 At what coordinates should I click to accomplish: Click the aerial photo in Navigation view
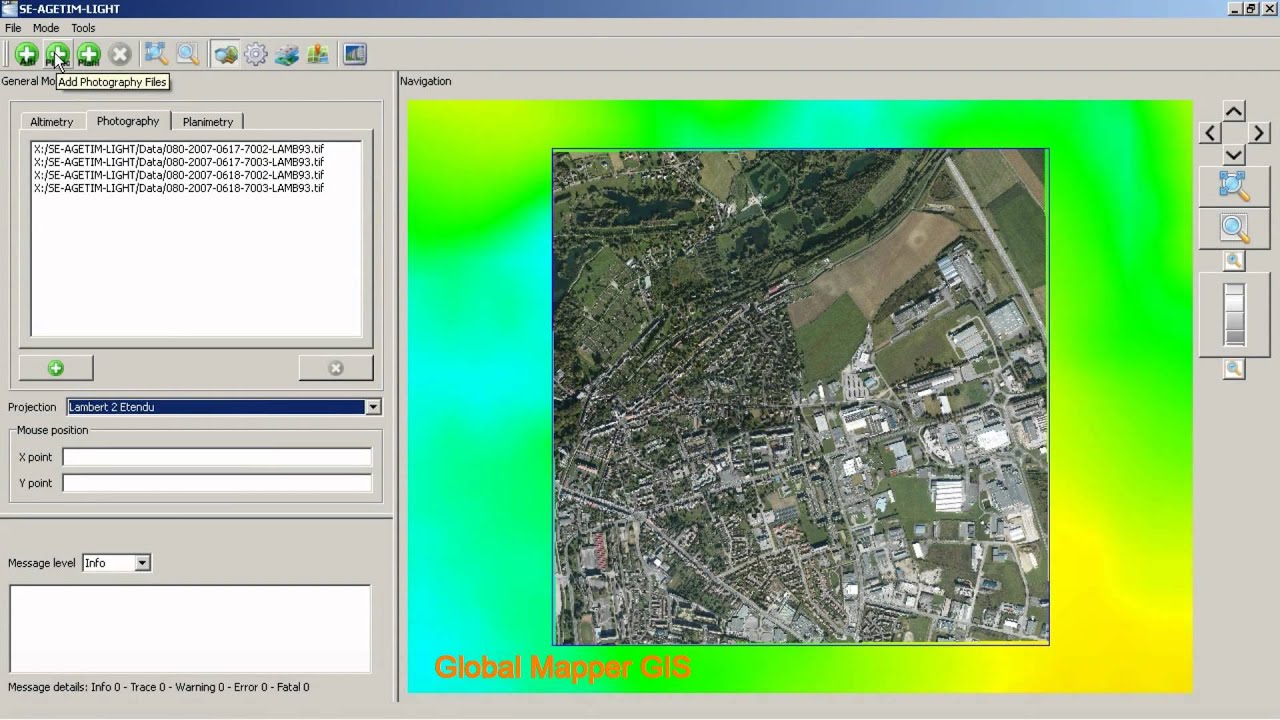800,397
